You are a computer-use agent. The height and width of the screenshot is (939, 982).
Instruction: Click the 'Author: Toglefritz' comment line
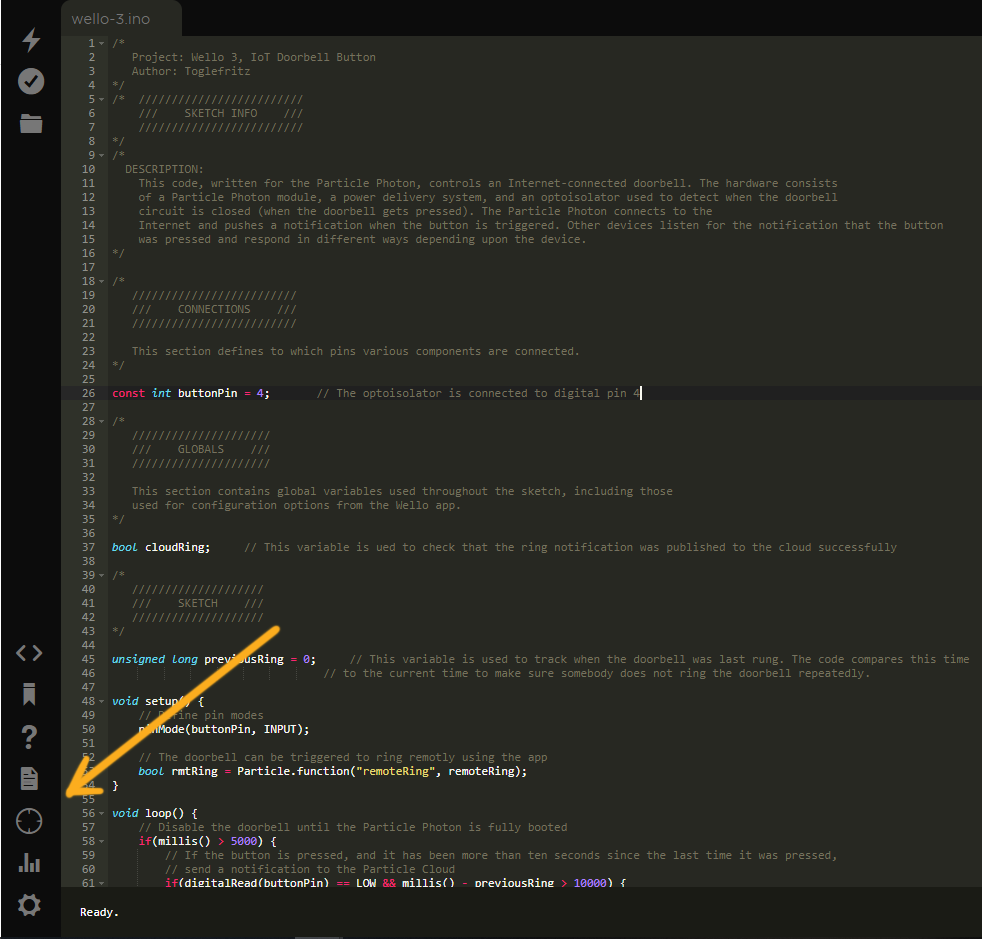pos(191,71)
